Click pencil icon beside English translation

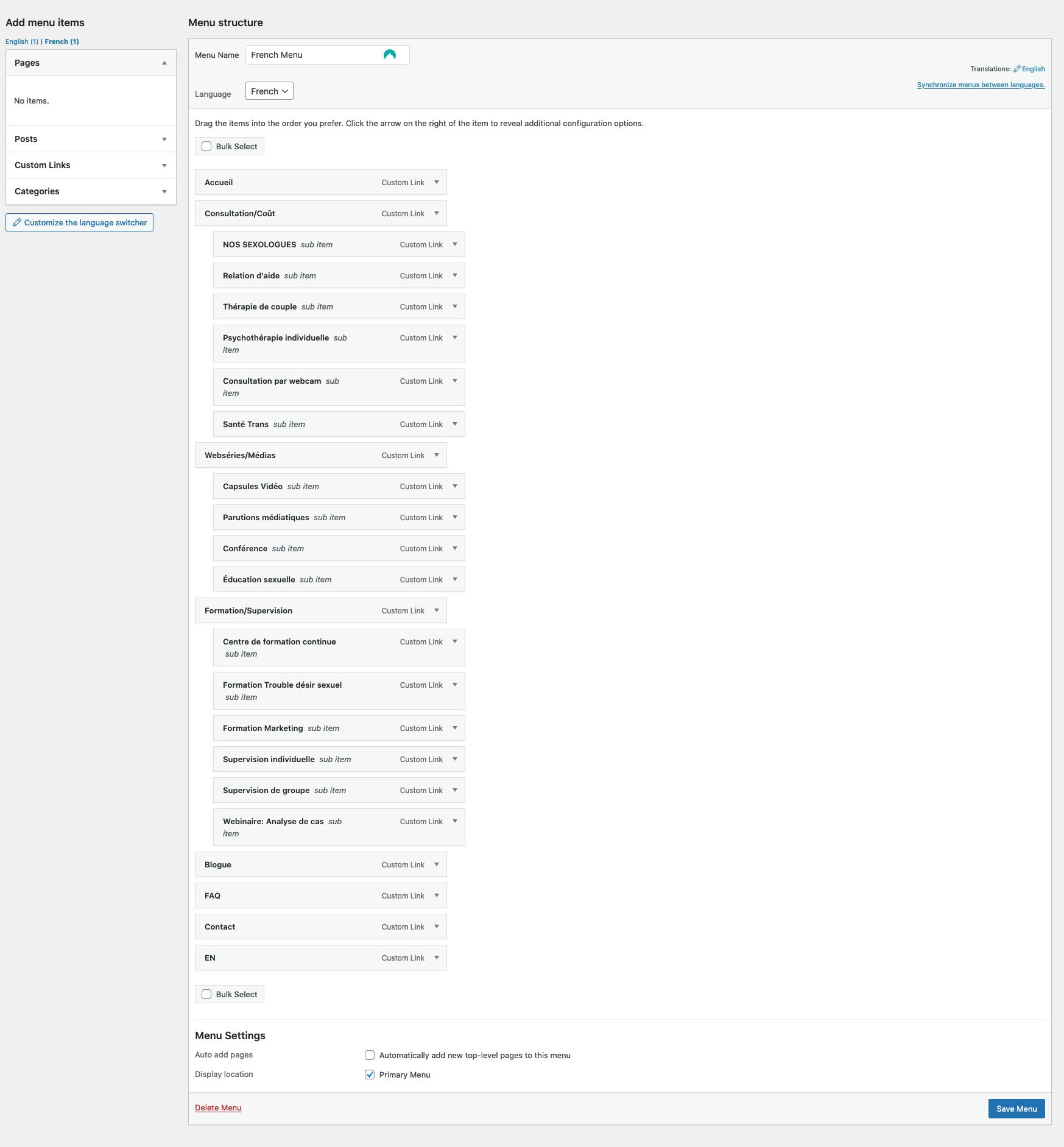(1016, 69)
